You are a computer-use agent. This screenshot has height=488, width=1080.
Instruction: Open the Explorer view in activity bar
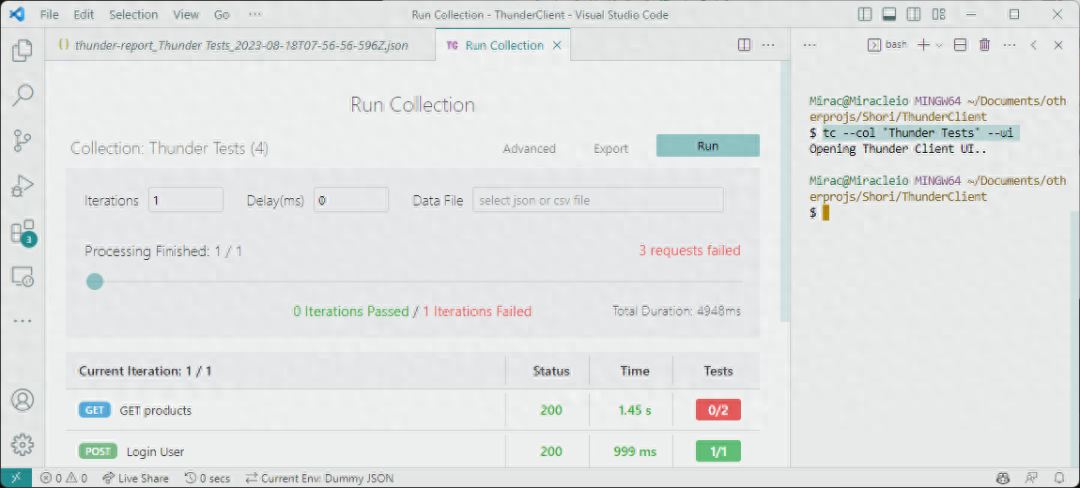click(22, 50)
